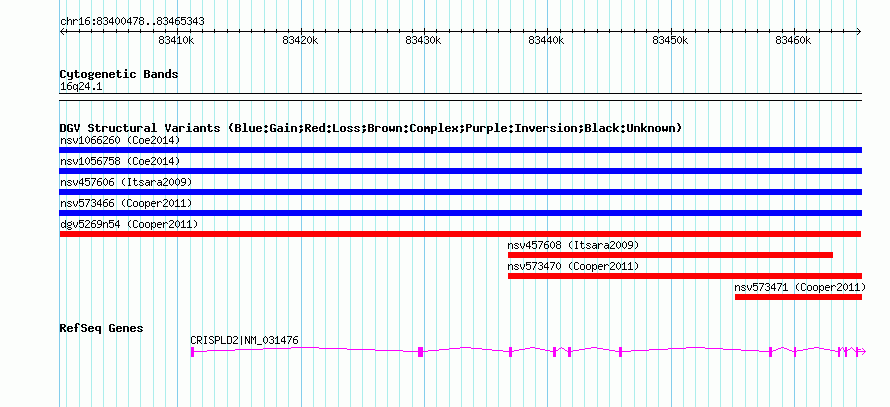890x407 pixels.
Task: Click the blue gain bar under nsv1066260
Action: pos(461,150)
